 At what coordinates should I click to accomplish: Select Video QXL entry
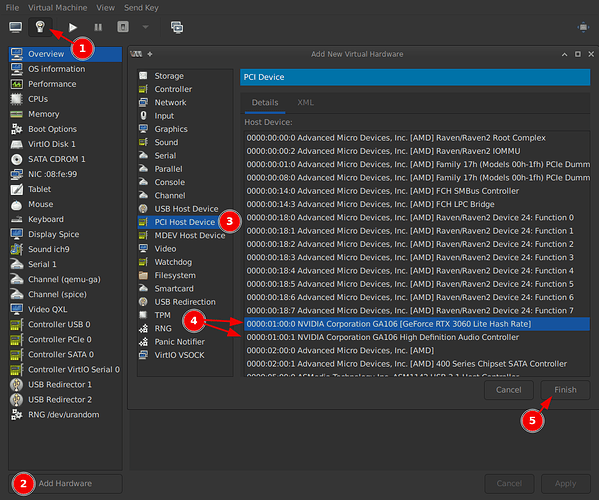pos(65,309)
